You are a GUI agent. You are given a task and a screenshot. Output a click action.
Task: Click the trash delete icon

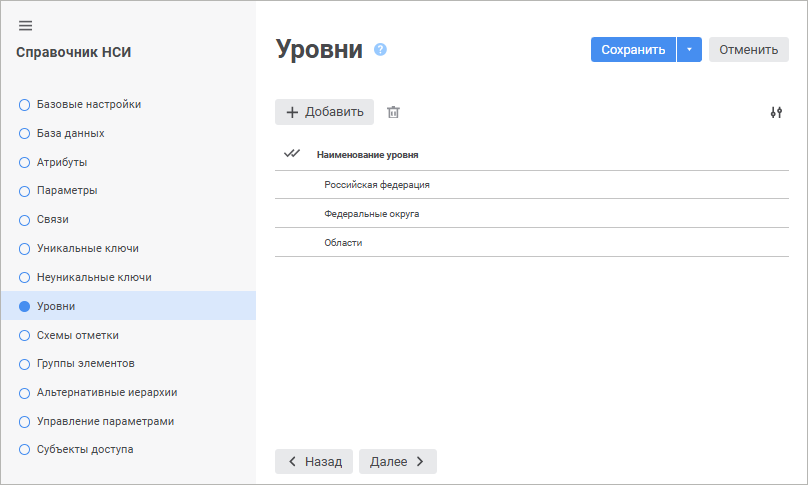point(393,112)
